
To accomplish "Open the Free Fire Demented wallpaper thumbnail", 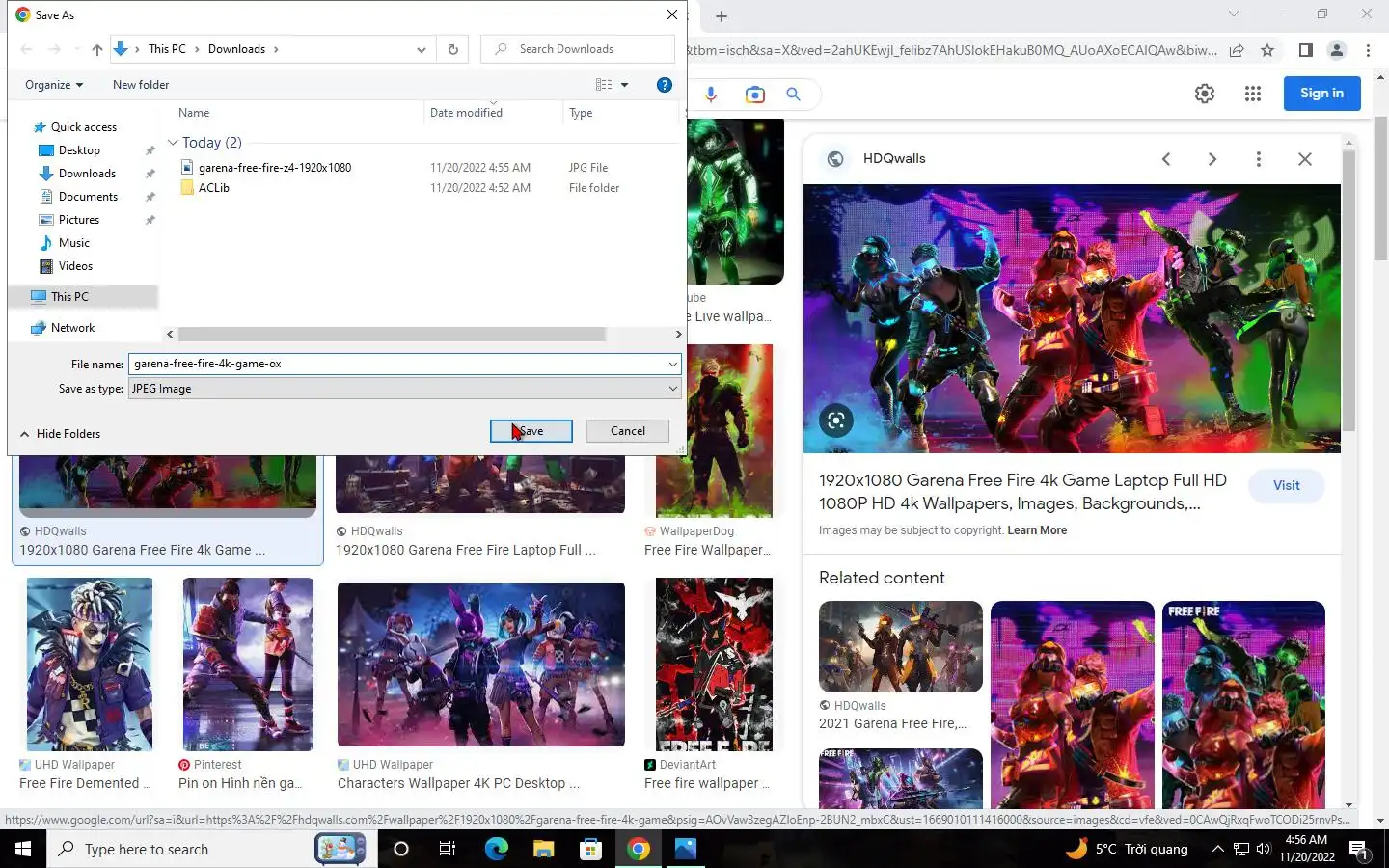I will [90, 665].
